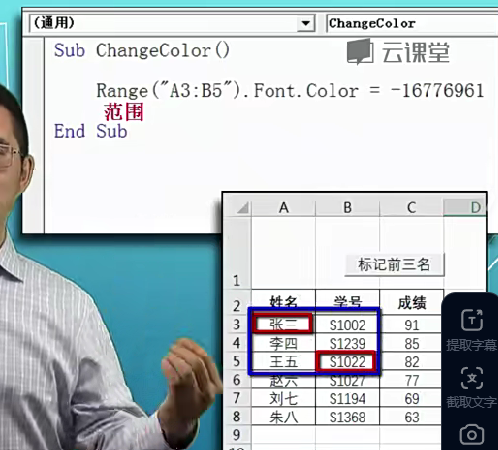The height and width of the screenshot is (450, 498).
Task: Click cell containing 朱八
Action: click(x=283, y=417)
